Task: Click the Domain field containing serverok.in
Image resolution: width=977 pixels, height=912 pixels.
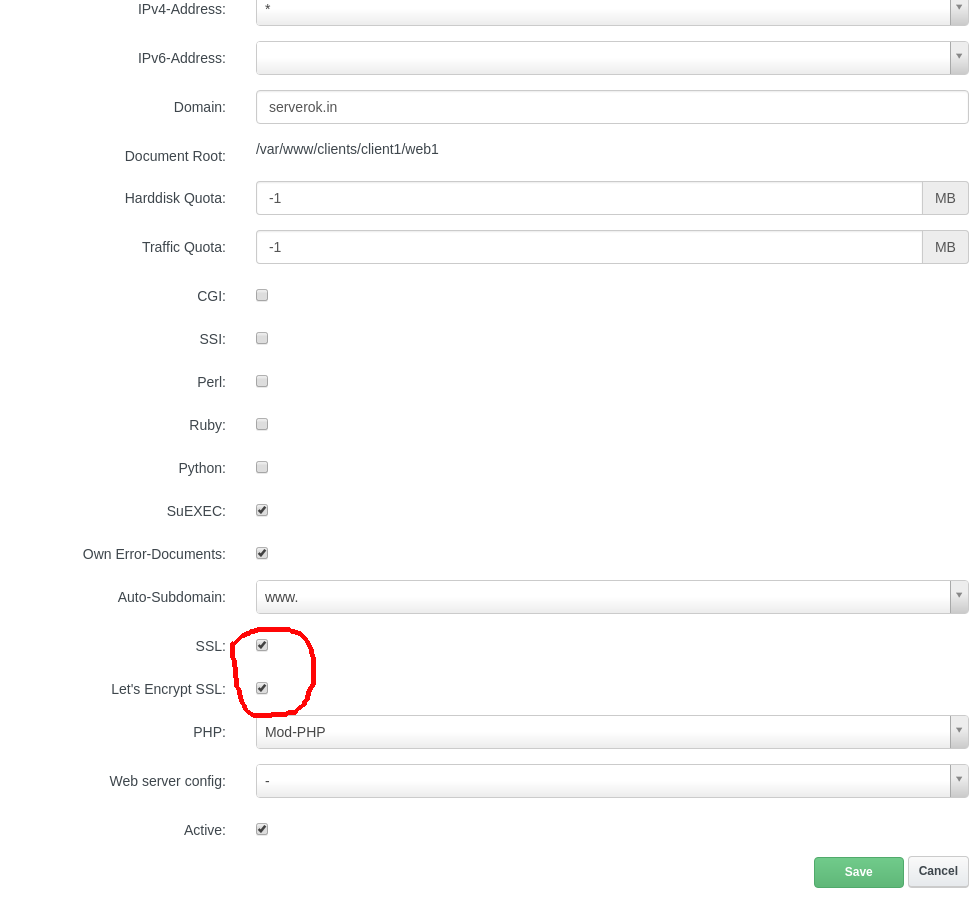Action: (x=611, y=107)
